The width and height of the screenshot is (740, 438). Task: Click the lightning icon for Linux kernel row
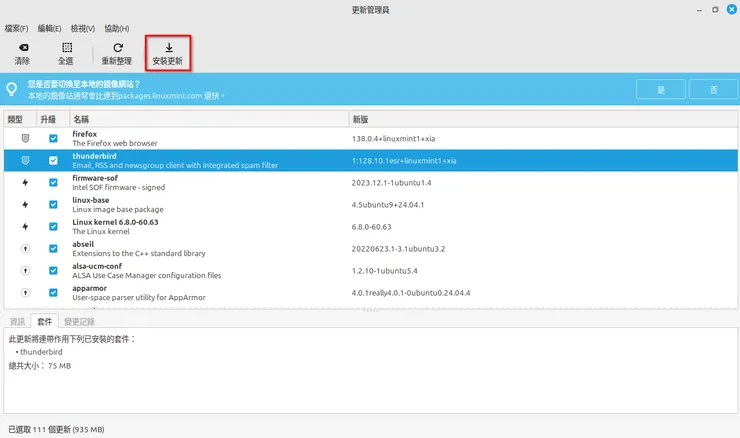tap(25, 227)
